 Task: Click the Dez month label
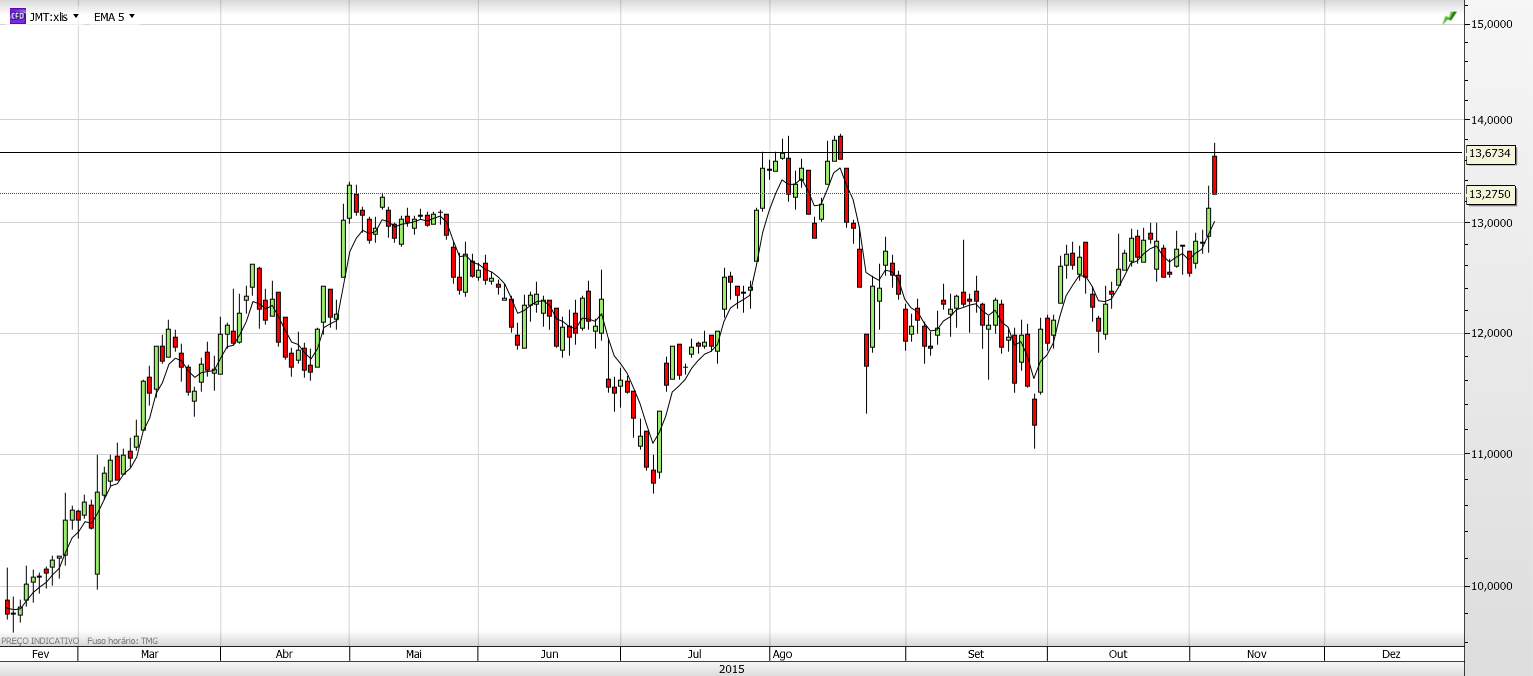[1391, 654]
